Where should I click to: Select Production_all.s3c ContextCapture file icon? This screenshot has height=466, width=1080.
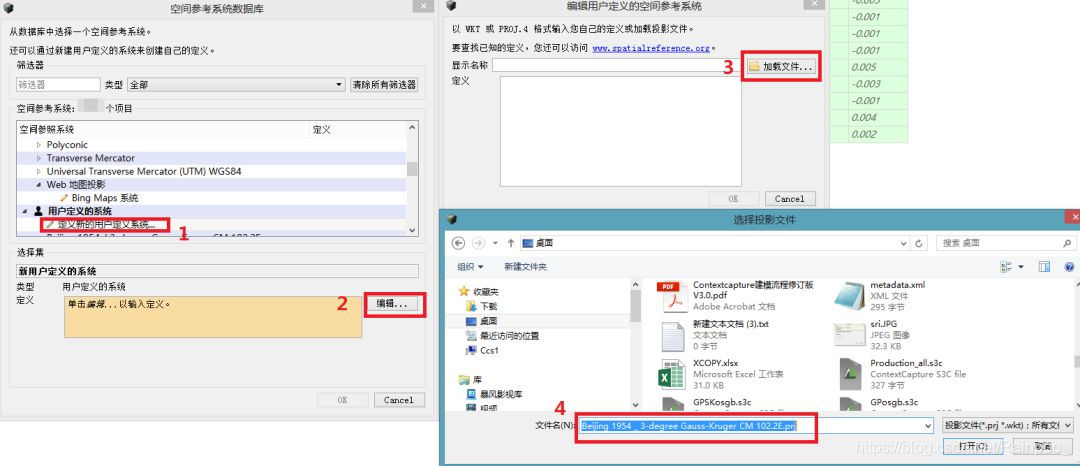pos(851,375)
